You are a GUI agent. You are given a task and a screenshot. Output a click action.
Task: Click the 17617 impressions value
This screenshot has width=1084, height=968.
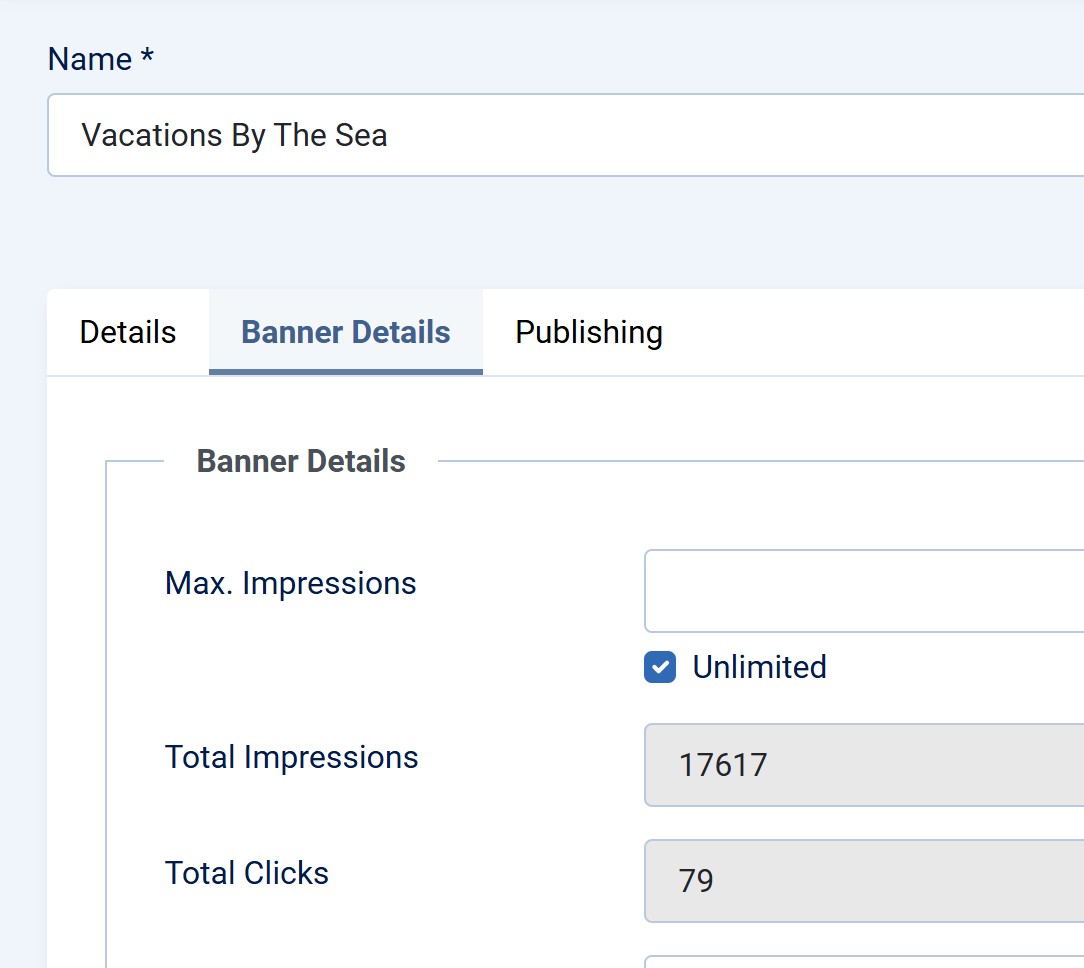click(x=723, y=765)
